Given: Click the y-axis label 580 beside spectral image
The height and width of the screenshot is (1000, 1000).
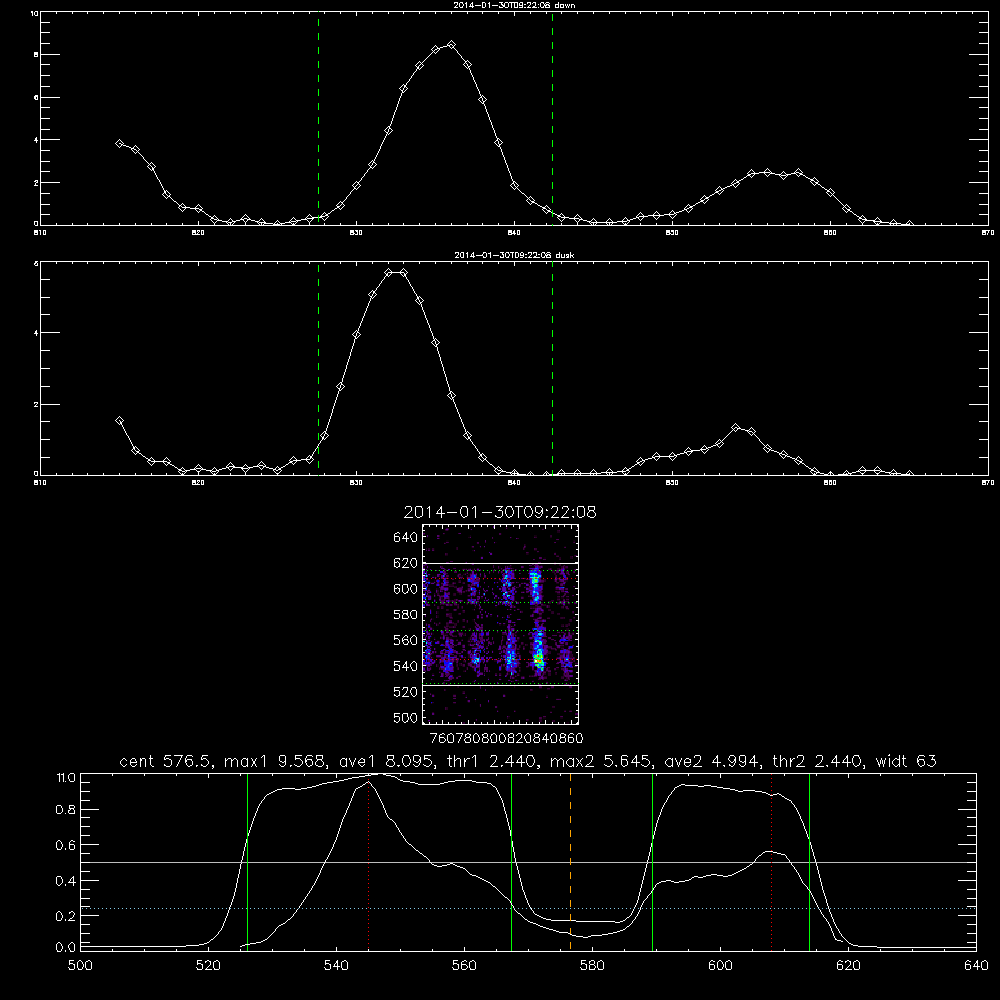Looking at the screenshot, I should pyautogui.click(x=405, y=614).
